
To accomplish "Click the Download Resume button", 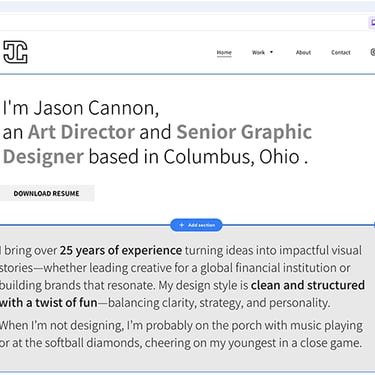I will (x=46, y=193).
